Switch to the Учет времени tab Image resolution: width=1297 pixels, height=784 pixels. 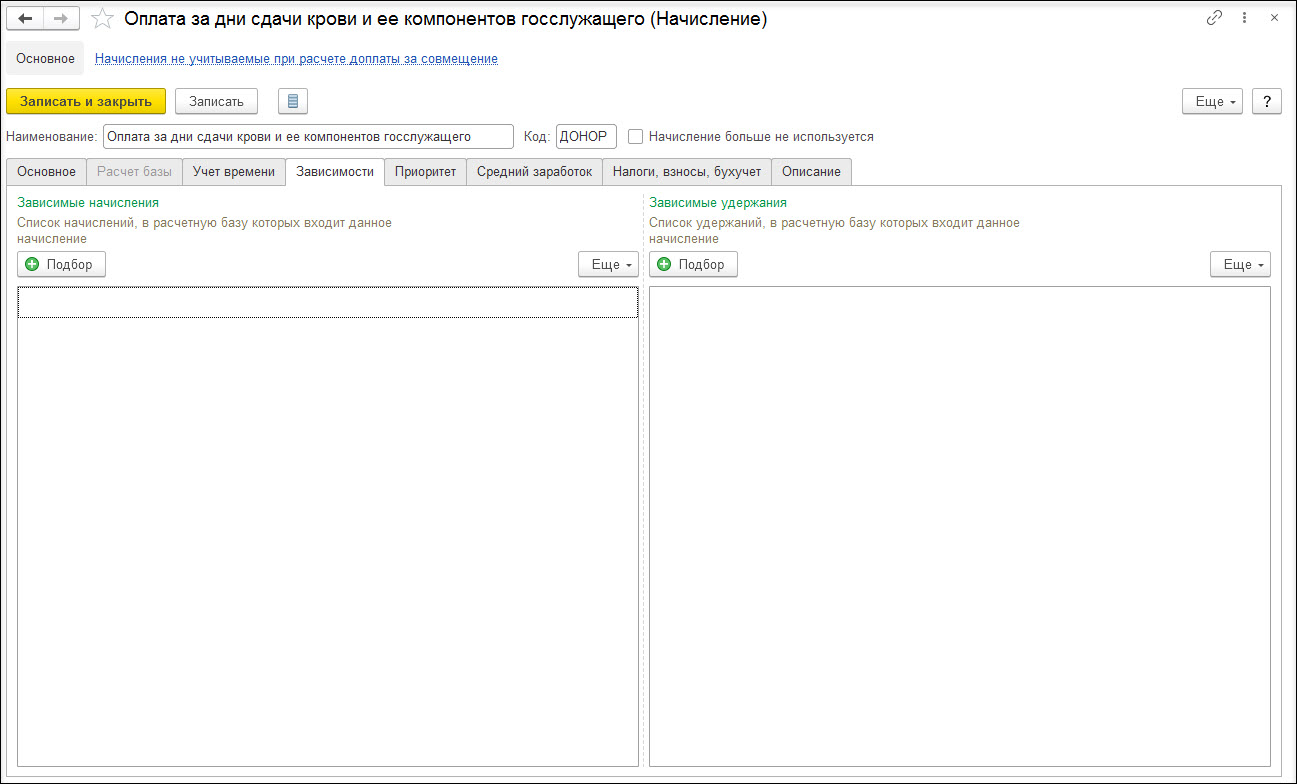[x=234, y=172]
